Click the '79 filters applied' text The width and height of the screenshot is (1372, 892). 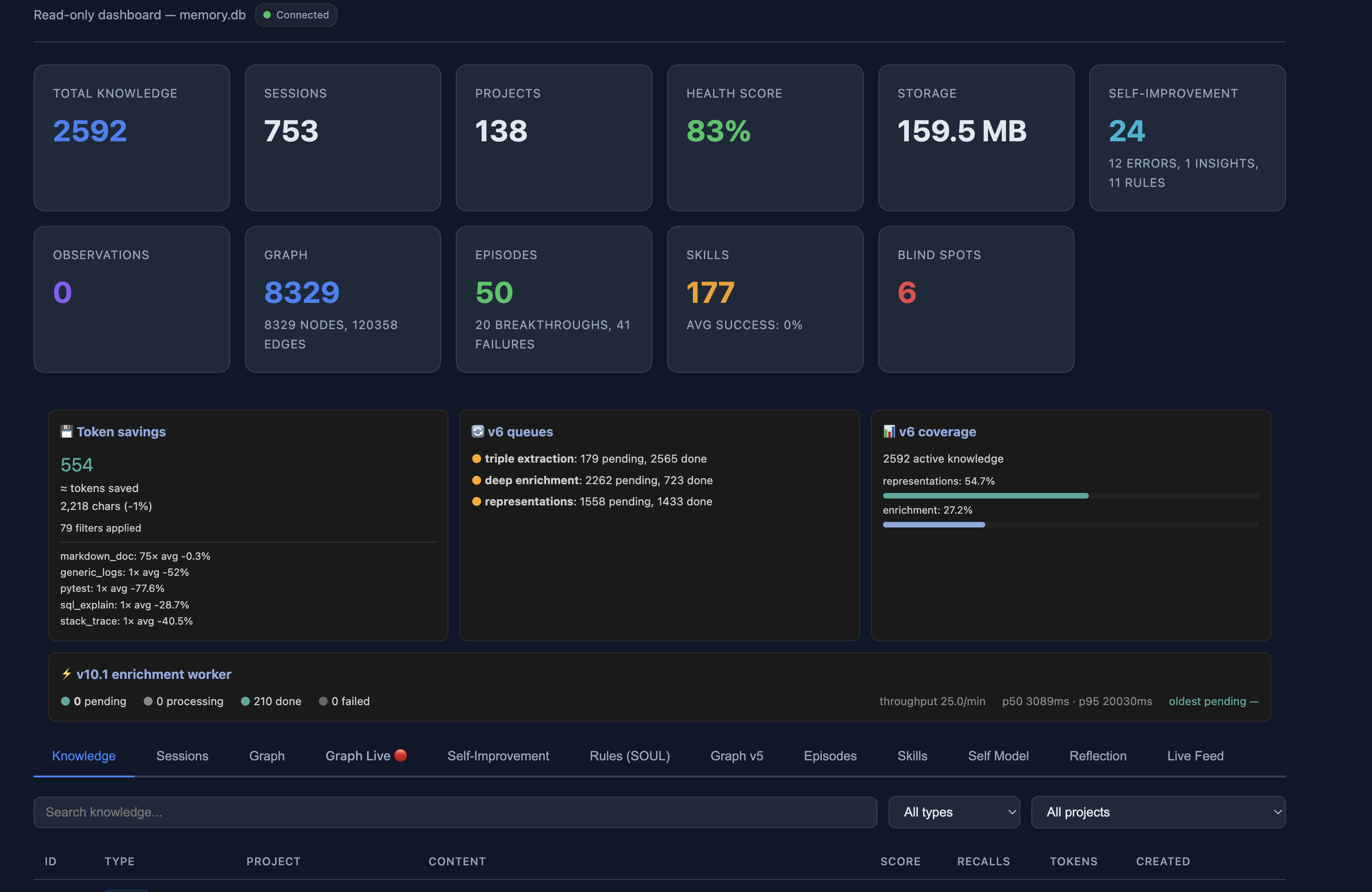(x=101, y=528)
